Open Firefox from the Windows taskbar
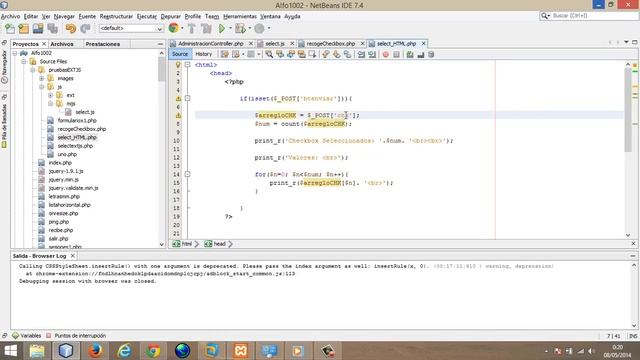The height and width of the screenshot is (360, 640). pos(95,351)
